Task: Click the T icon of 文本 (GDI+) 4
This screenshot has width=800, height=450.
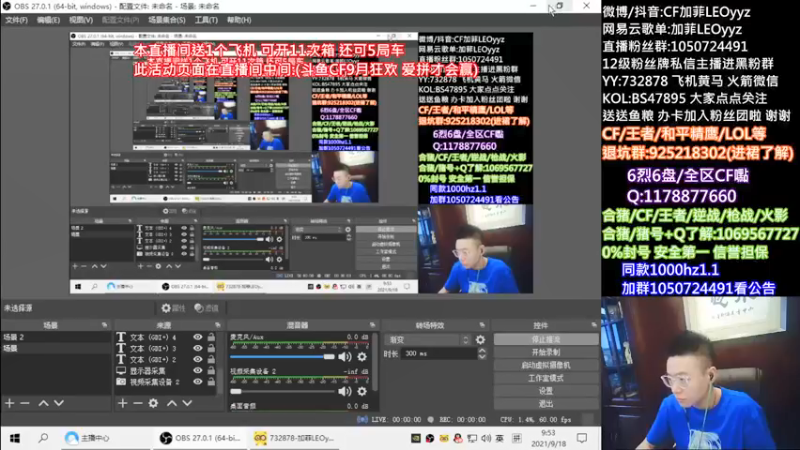Action: point(121,337)
